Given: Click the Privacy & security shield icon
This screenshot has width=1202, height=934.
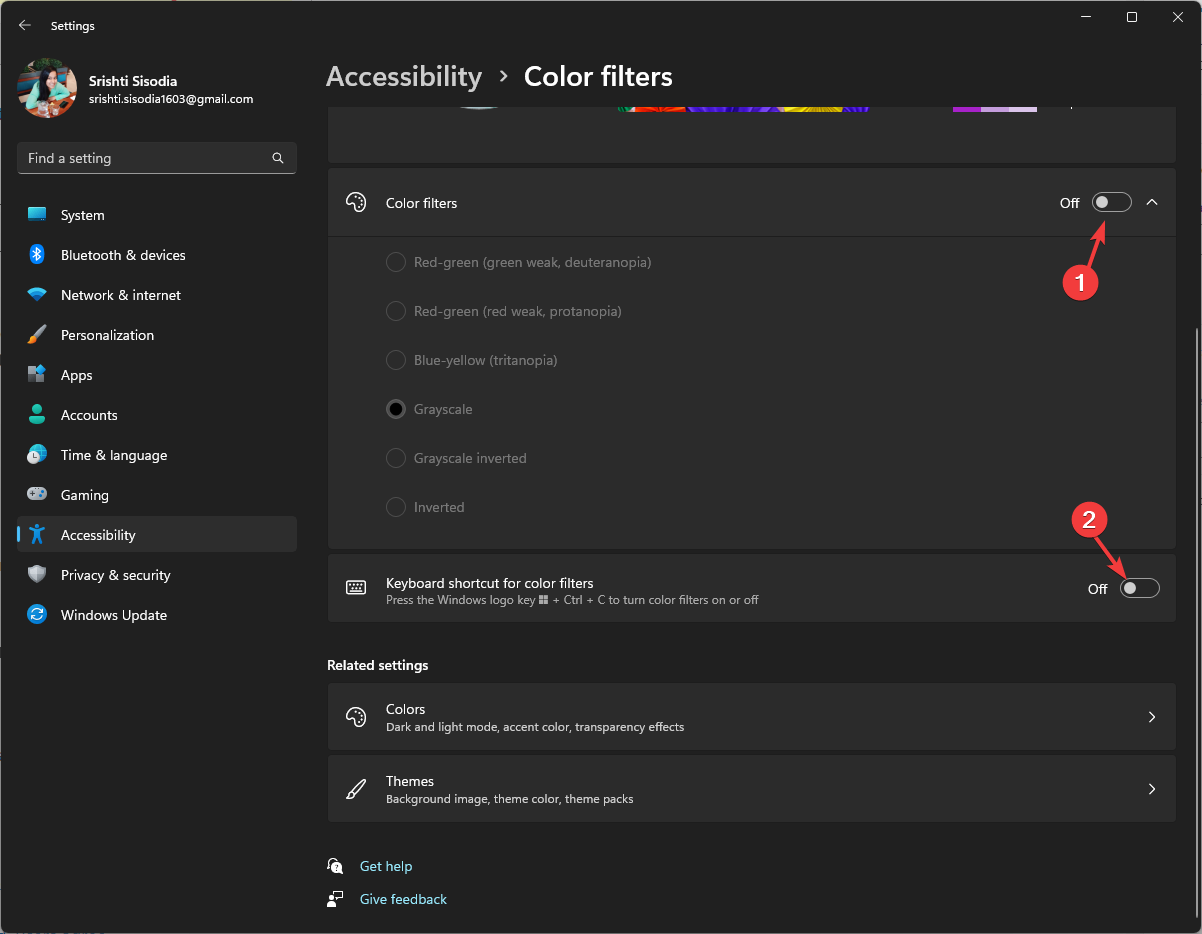Looking at the screenshot, I should tap(37, 575).
